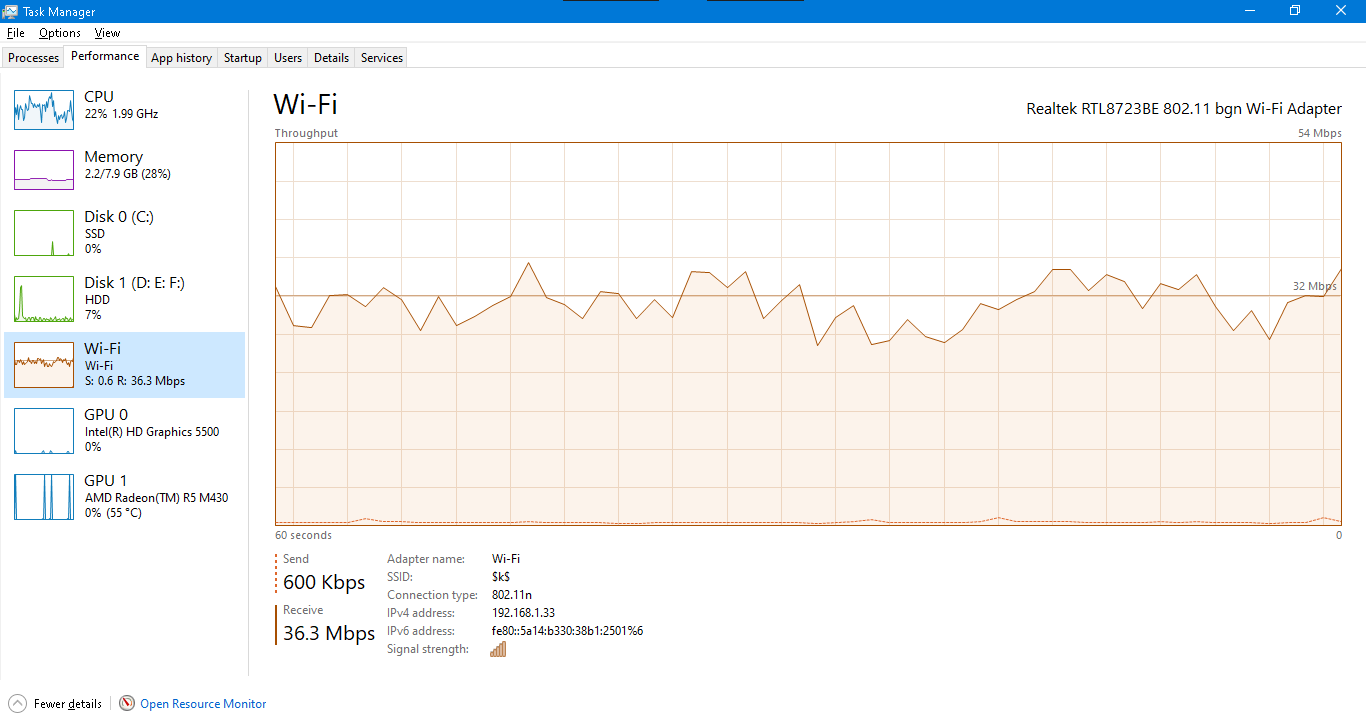
Task: Click the IPv6 address fe80::5a14:b330:38b1:2501%6
Action: (x=567, y=631)
